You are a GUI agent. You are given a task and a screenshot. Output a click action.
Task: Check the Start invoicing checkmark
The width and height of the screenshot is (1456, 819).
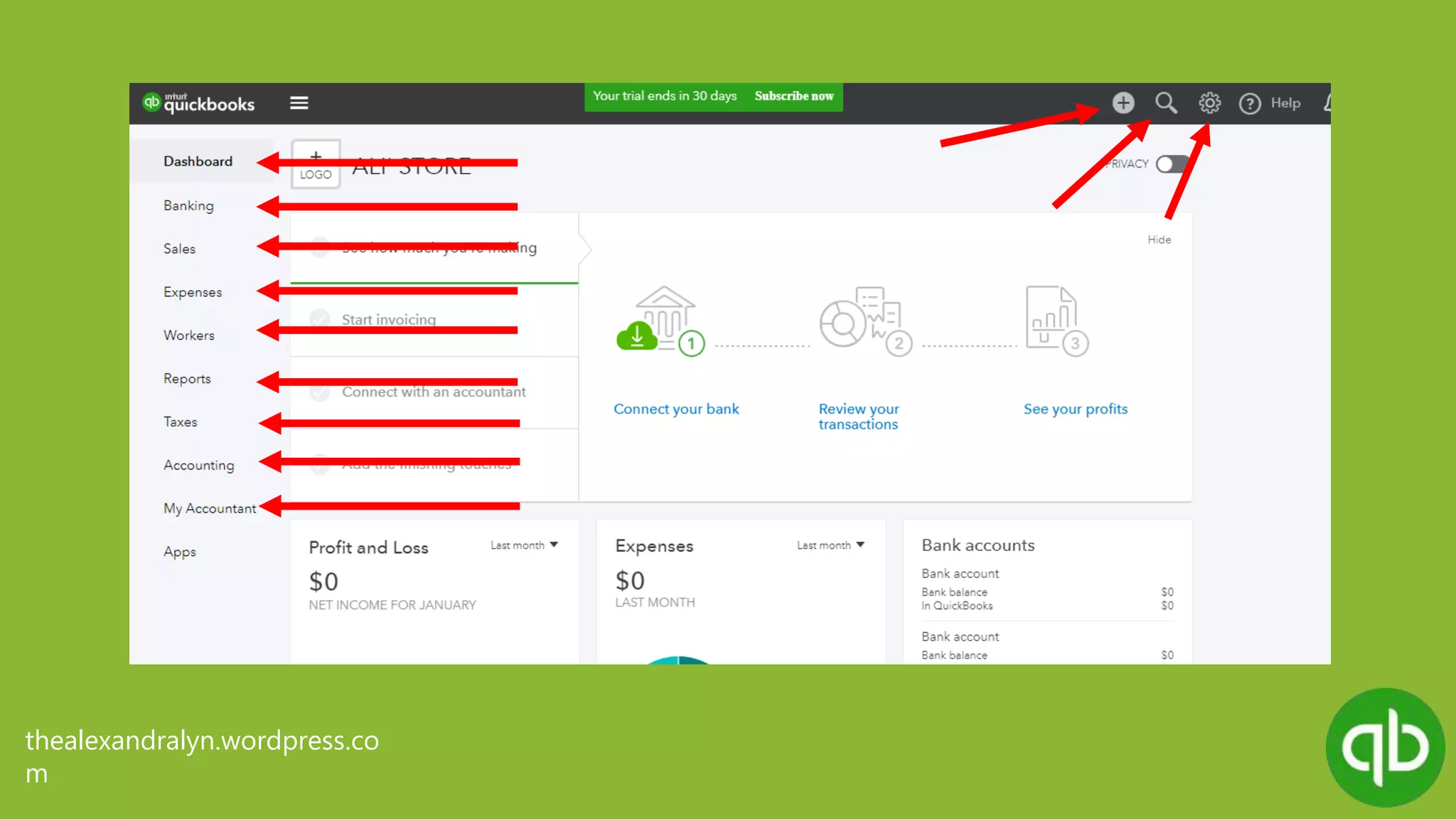(320, 318)
